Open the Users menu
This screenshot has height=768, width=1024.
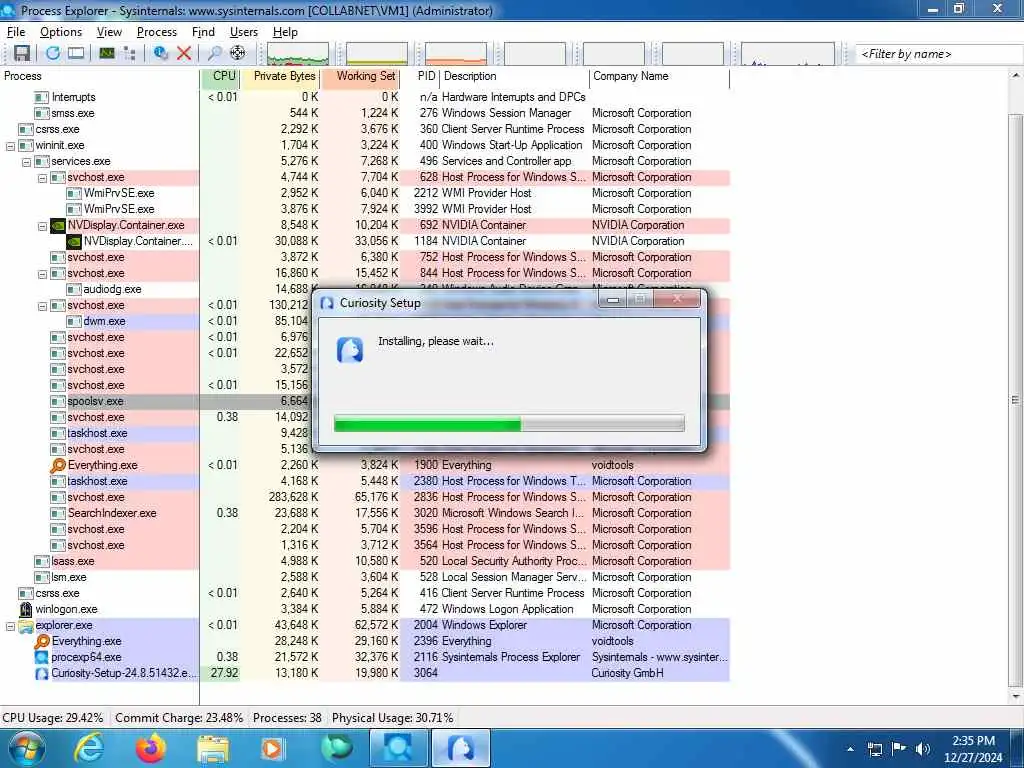click(x=244, y=32)
